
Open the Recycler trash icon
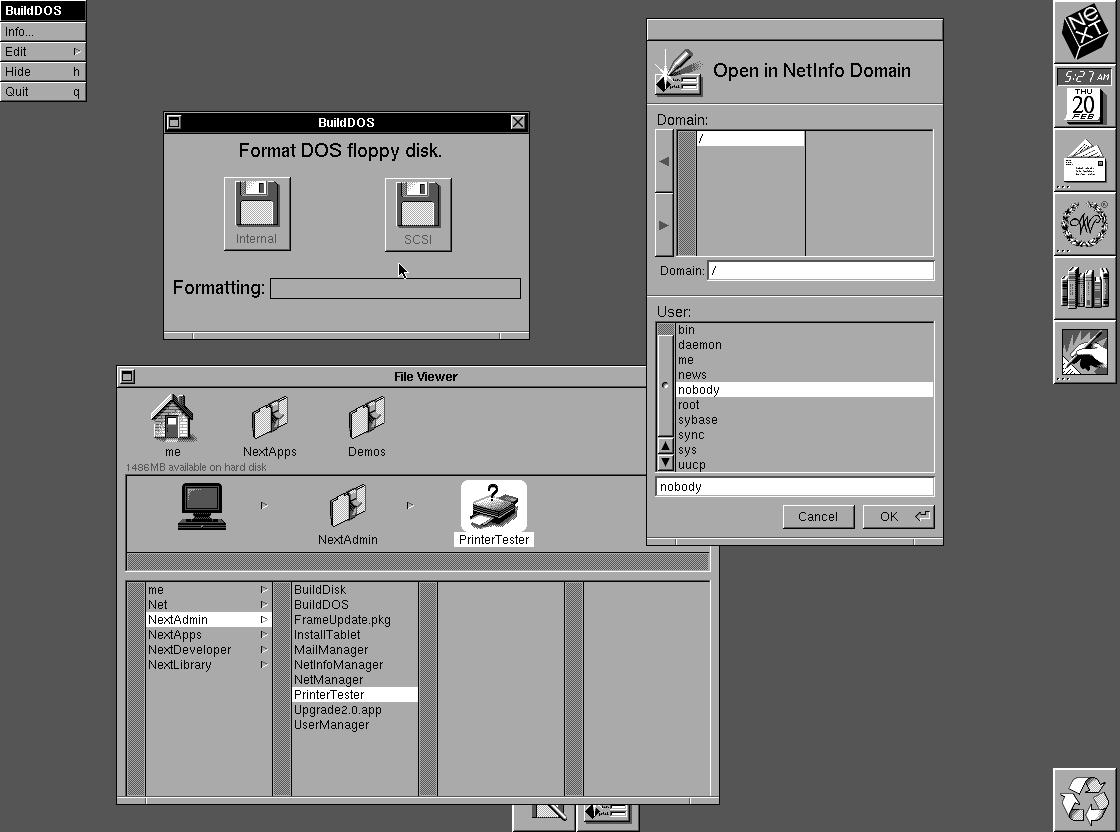point(1084,799)
